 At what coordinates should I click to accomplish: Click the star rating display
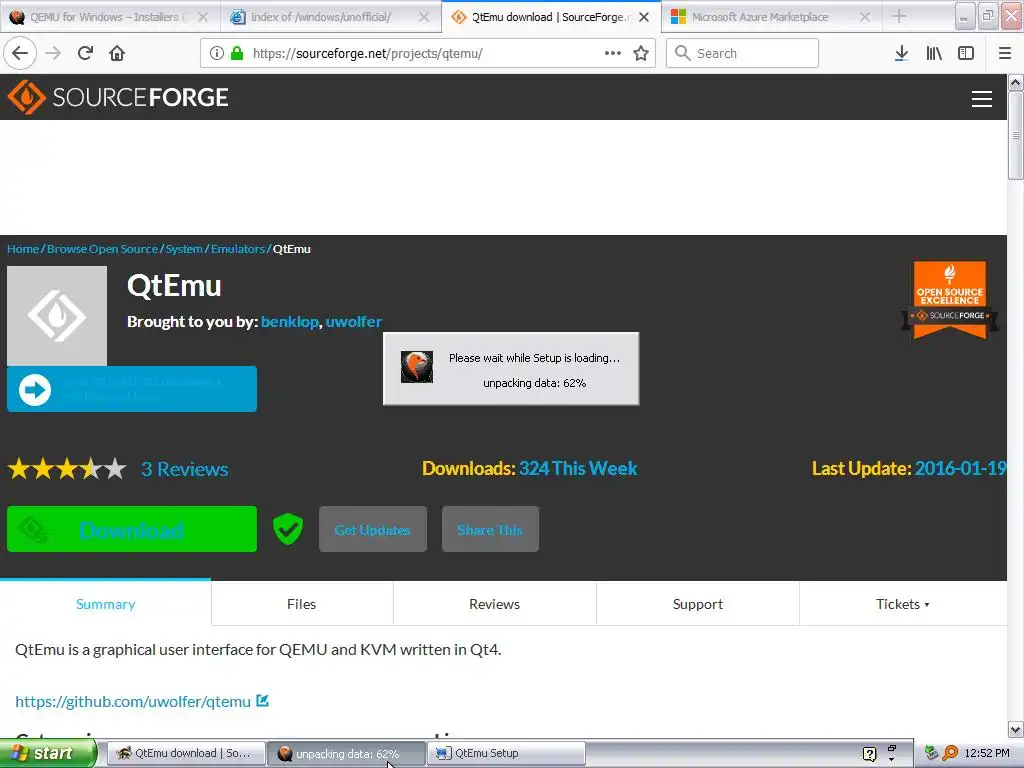[x=67, y=469]
